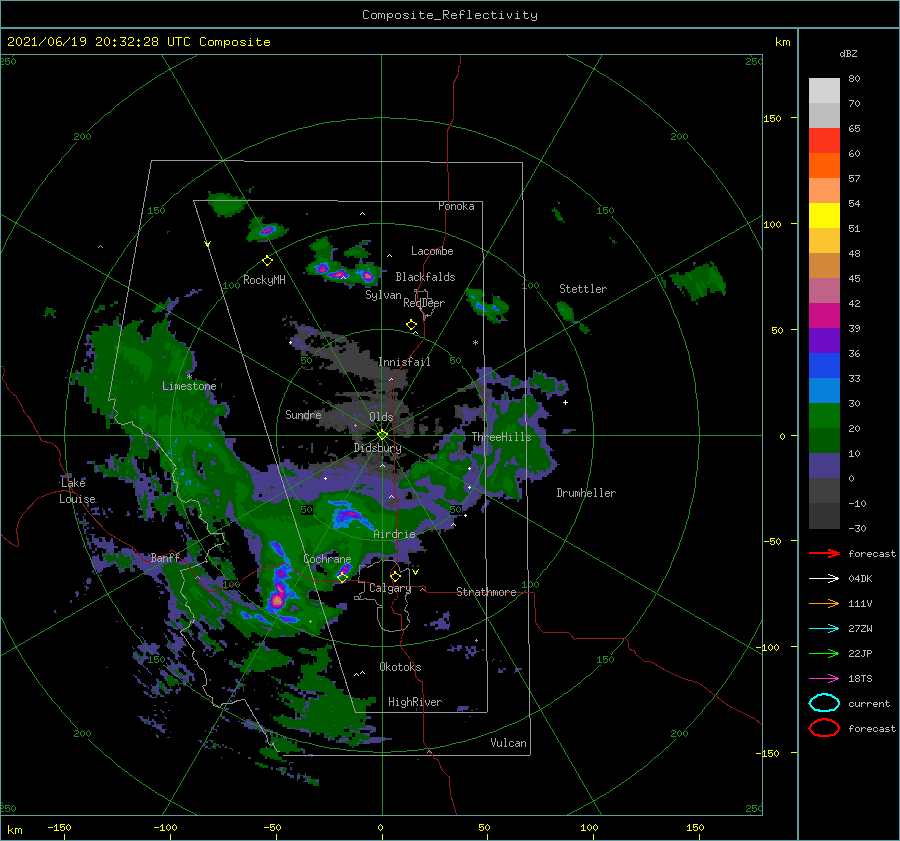This screenshot has width=900, height=841.
Task: Click the cyan current ellipse in legend
Action: click(824, 703)
